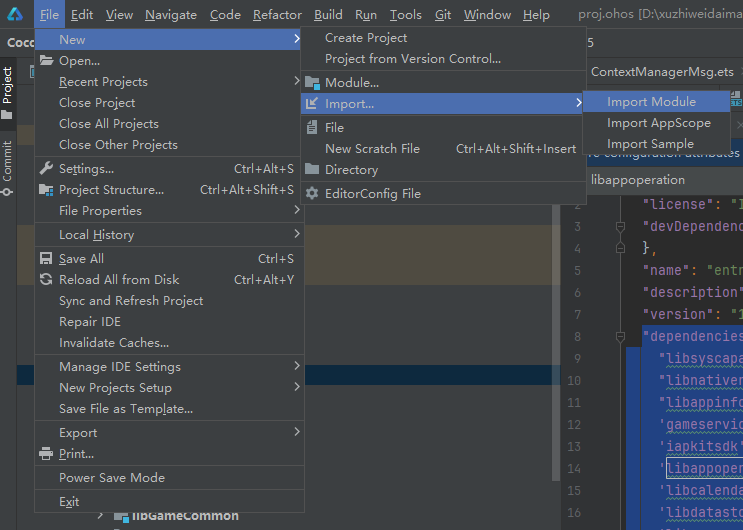Image resolution: width=743 pixels, height=530 pixels.
Task: Switch to ContextManagerMsg.ets editor tab
Action: coord(662,72)
